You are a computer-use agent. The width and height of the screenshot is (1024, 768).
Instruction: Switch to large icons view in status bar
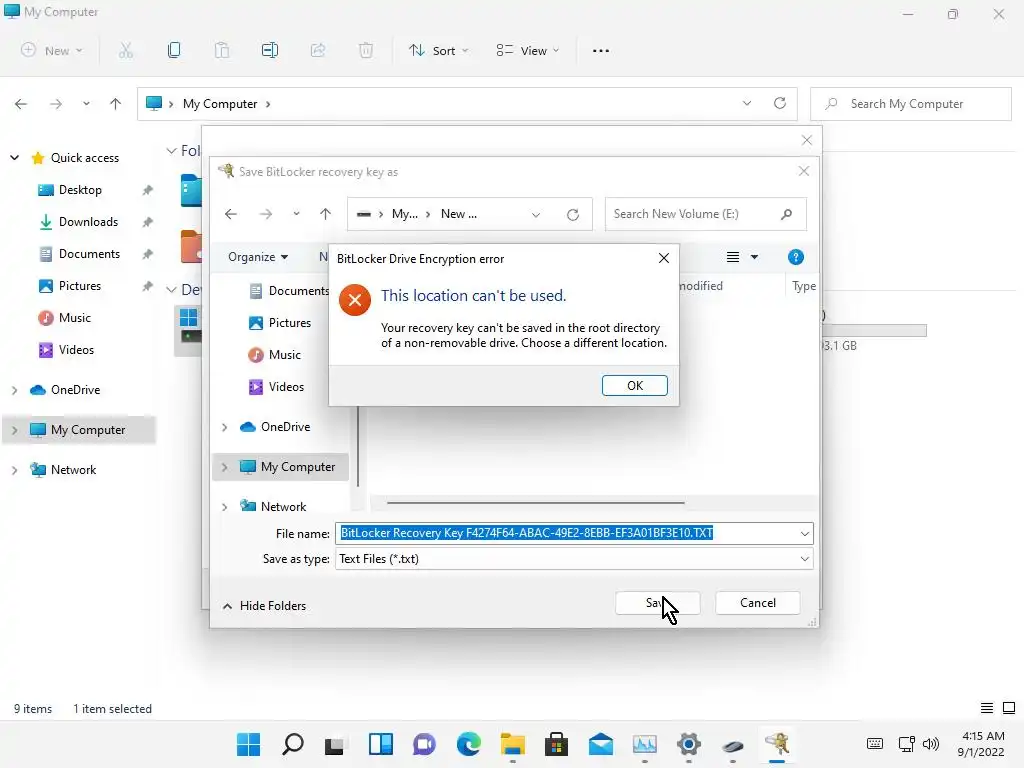pos(1009,708)
